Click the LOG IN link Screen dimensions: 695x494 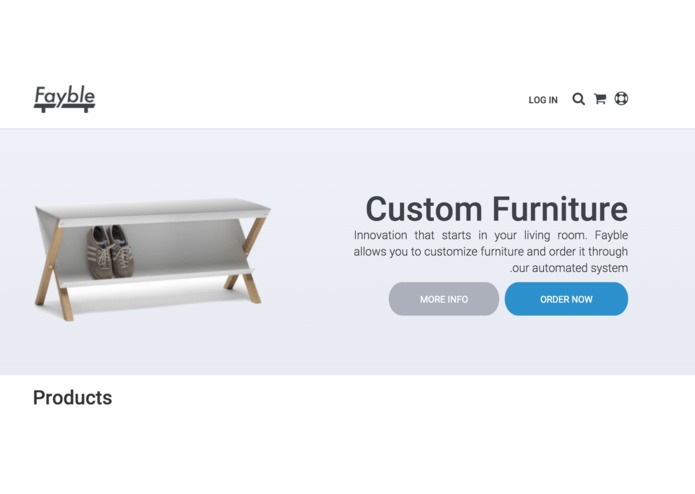(x=543, y=100)
